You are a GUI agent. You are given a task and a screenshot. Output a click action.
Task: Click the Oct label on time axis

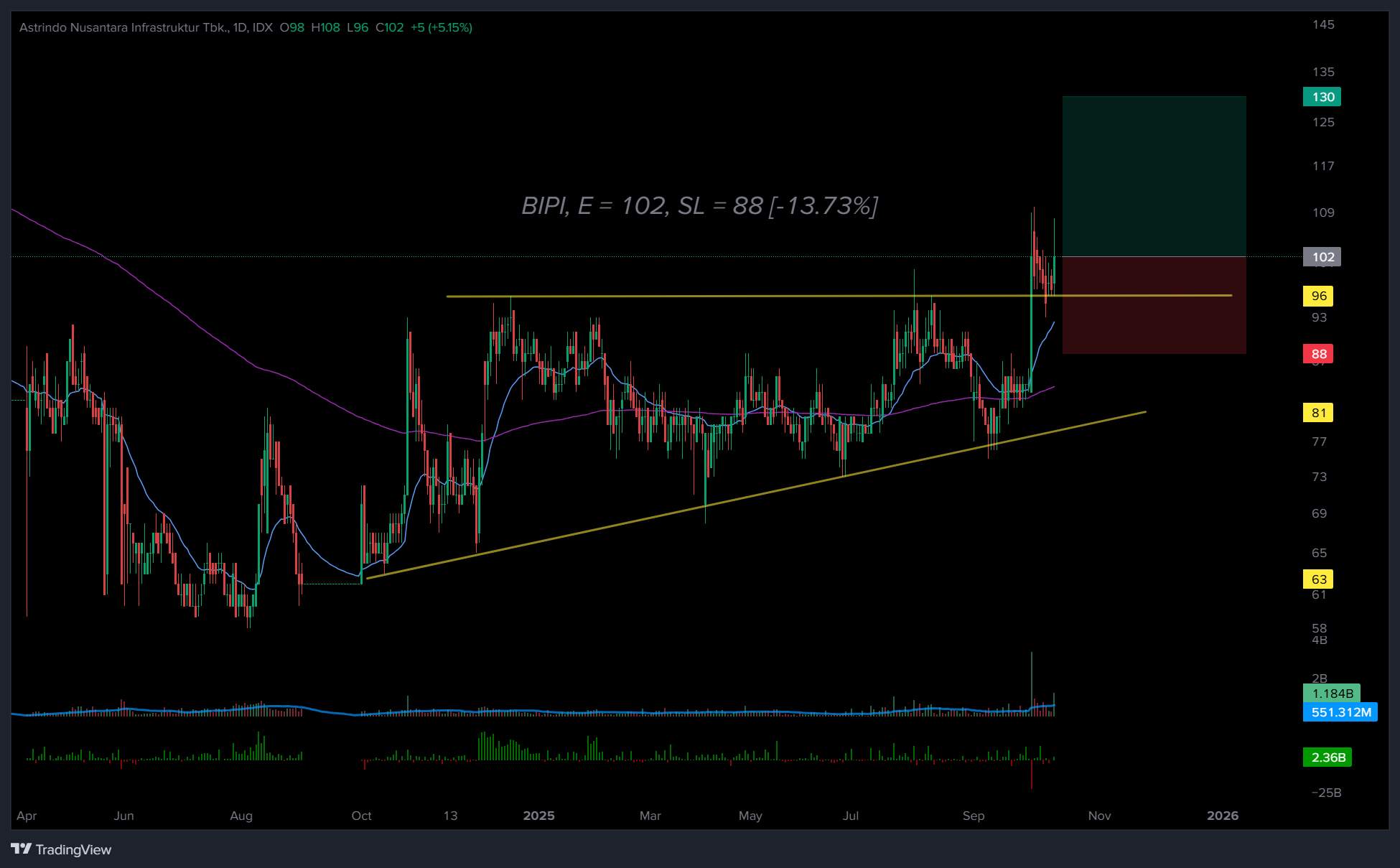click(x=361, y=816)
